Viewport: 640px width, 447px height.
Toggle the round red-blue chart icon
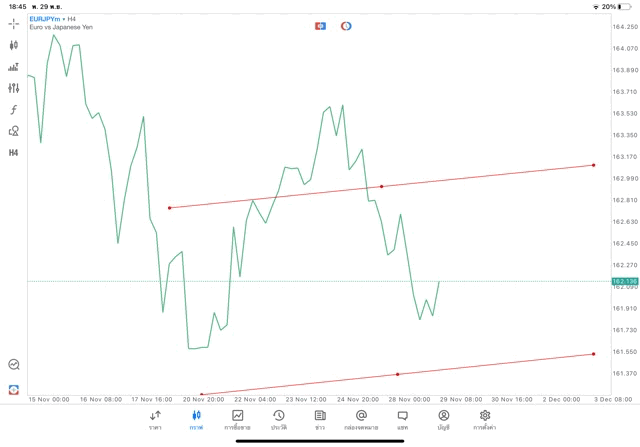(x=346, y=26)
